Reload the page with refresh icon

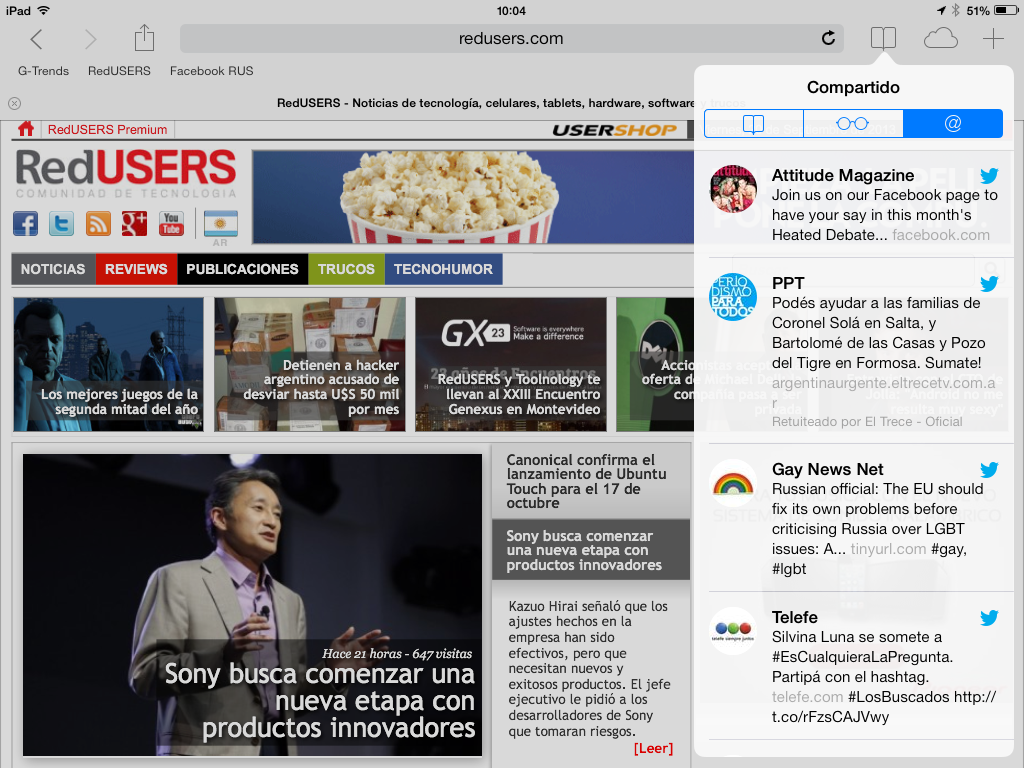[x=828, y=38]
